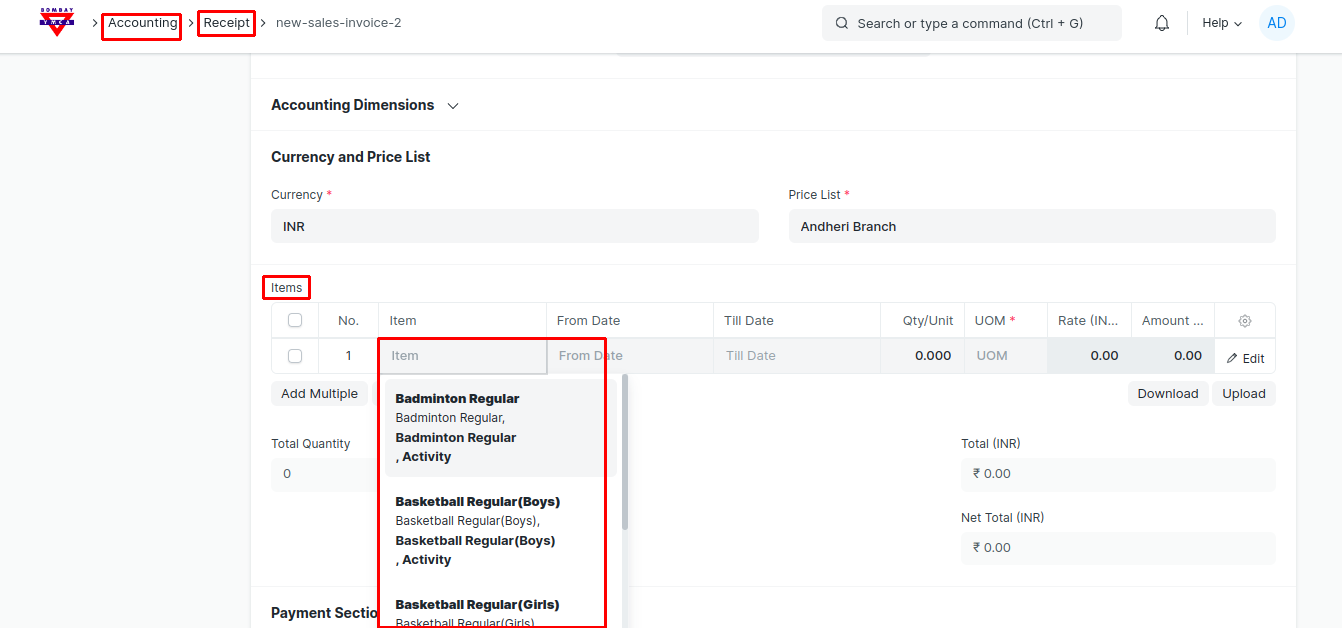The height and width of the screenshot is (628, 1342).
Task: Open the Help dropdown menu
Action: [x=1221, y=23]
